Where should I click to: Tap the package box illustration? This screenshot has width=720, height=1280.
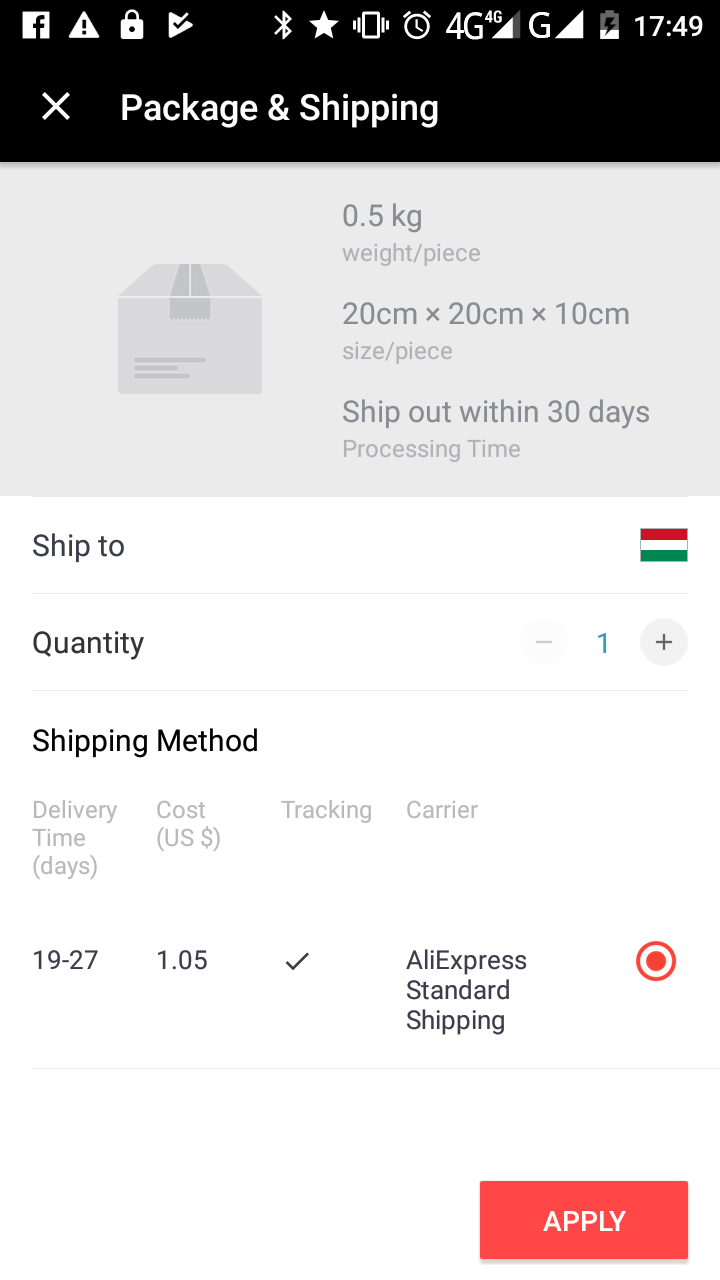[190, 329]
